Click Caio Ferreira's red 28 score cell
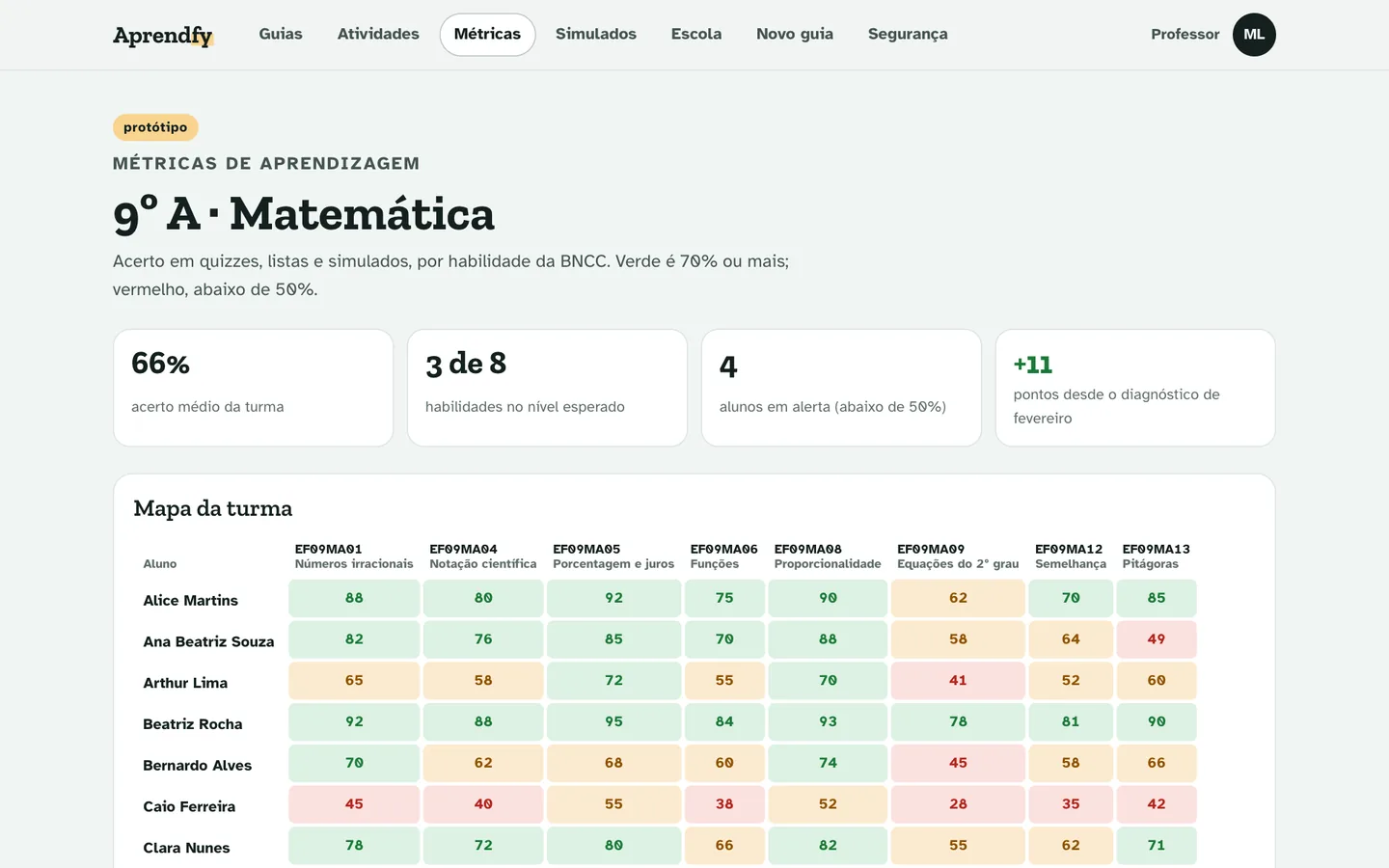 (958, 804)
